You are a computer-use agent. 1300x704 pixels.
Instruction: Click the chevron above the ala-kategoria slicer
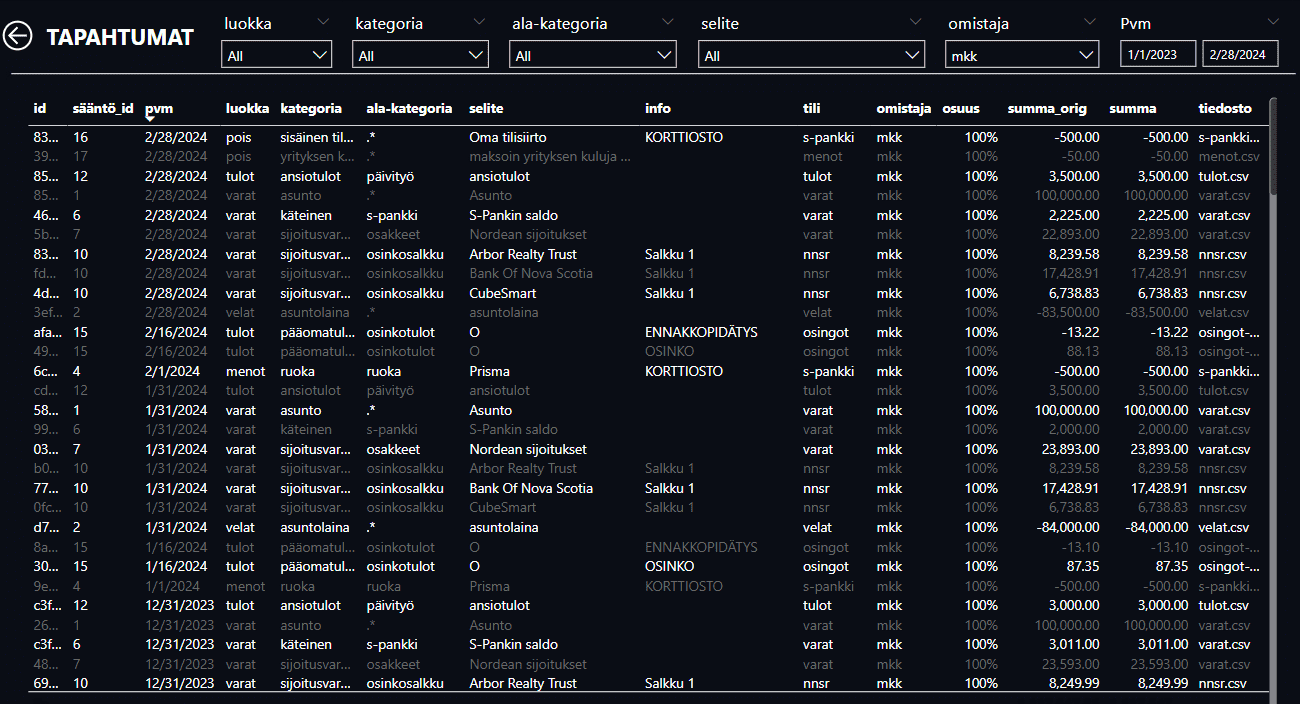click(x=666, y=21)
